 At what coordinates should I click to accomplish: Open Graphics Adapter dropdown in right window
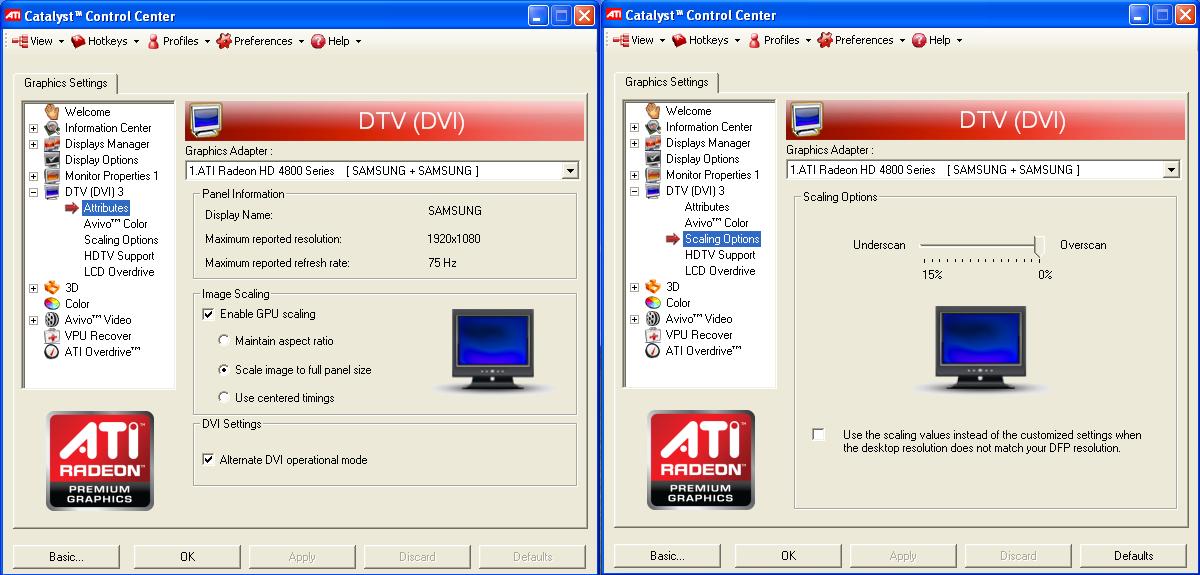coord(1171,170)
